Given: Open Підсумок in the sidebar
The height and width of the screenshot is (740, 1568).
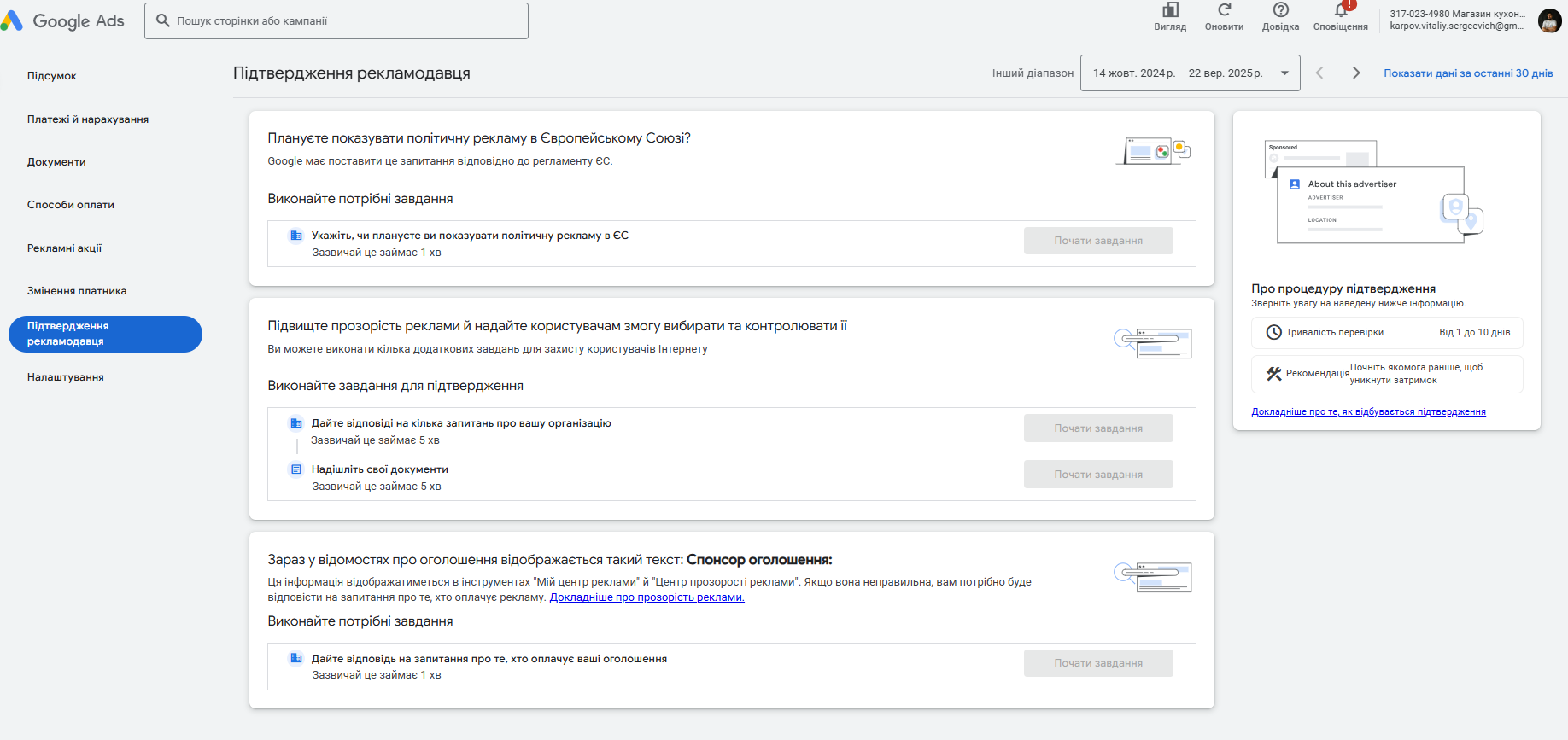Looking at the screenshot, I should point(52,76).
